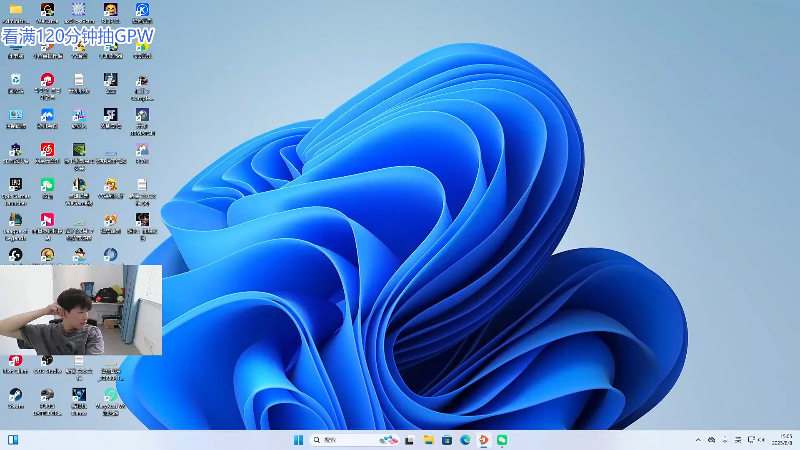
Task: Open the Steam desktop shortcut
Action: [15, 395]
